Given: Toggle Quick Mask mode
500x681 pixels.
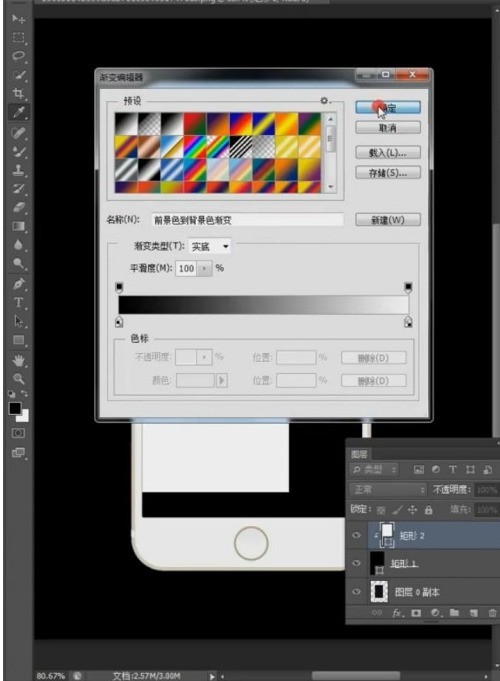Looking at the screenshot, I should (x=18, y=433).
